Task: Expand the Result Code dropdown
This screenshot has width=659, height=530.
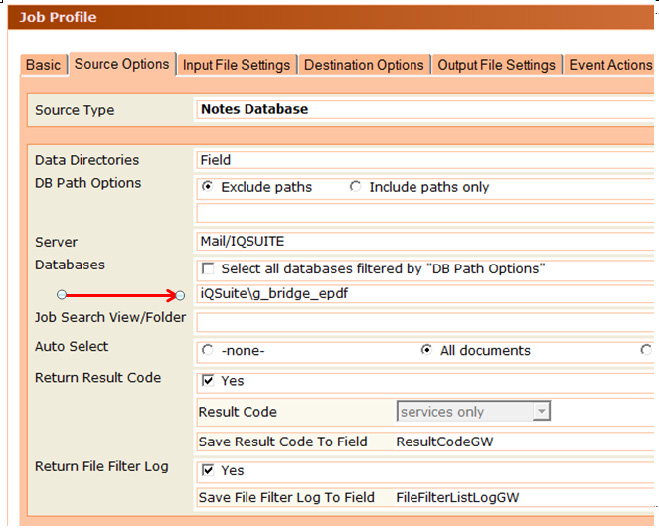Action: tap(541, 412)
